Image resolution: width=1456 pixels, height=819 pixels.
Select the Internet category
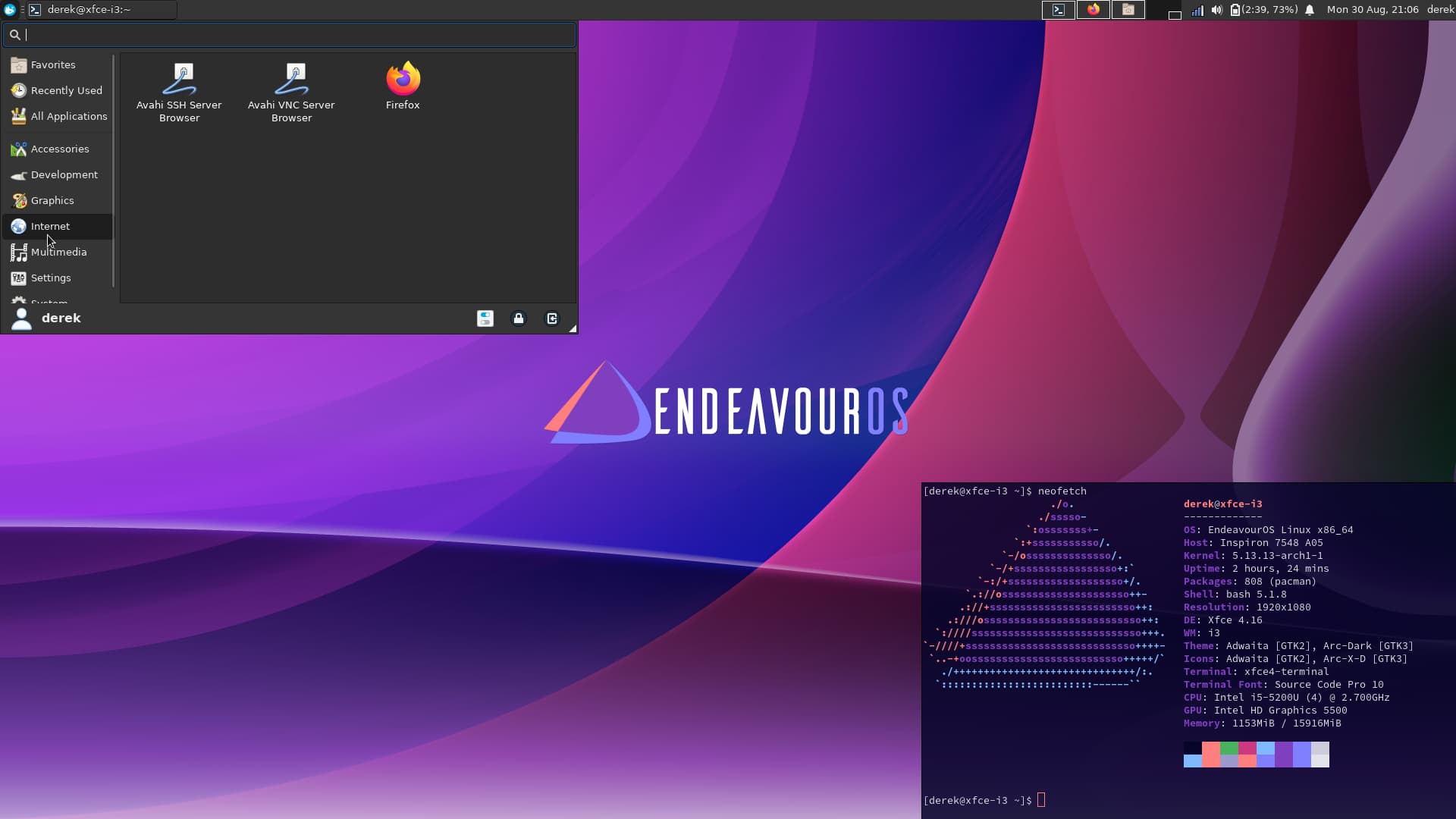point(58,226)
